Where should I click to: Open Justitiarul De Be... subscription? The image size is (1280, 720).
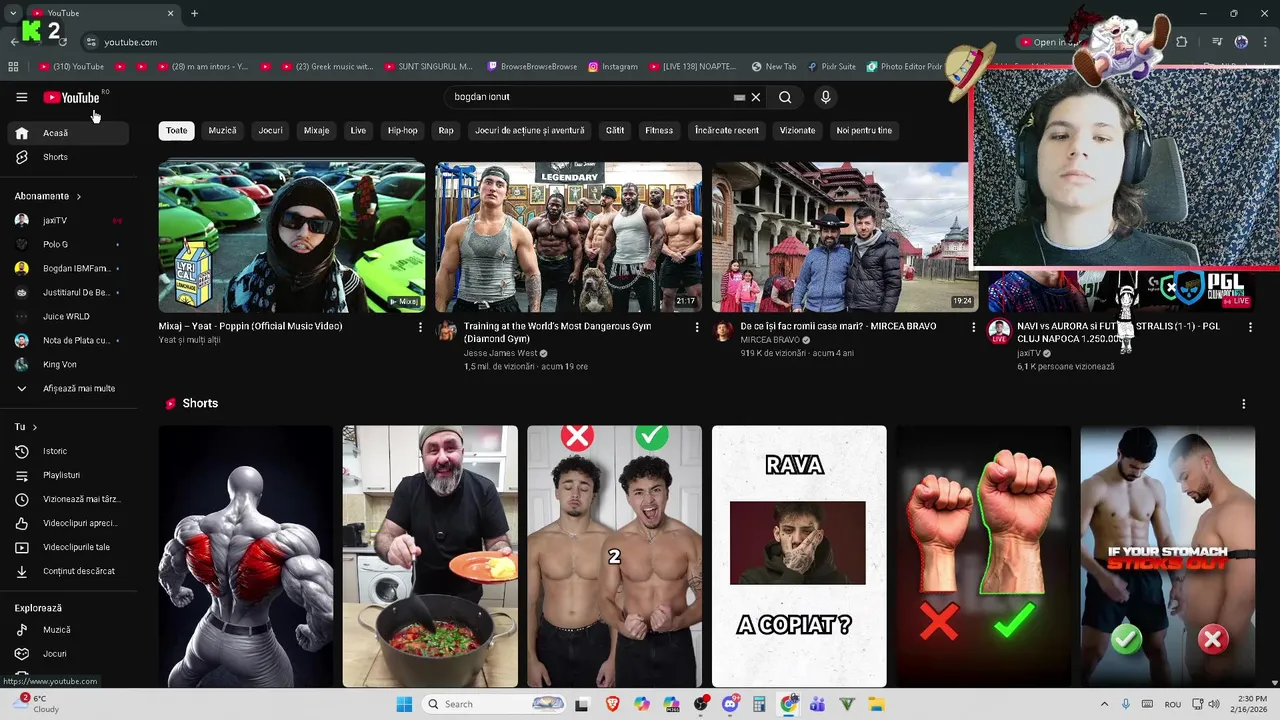click(68, 292)
